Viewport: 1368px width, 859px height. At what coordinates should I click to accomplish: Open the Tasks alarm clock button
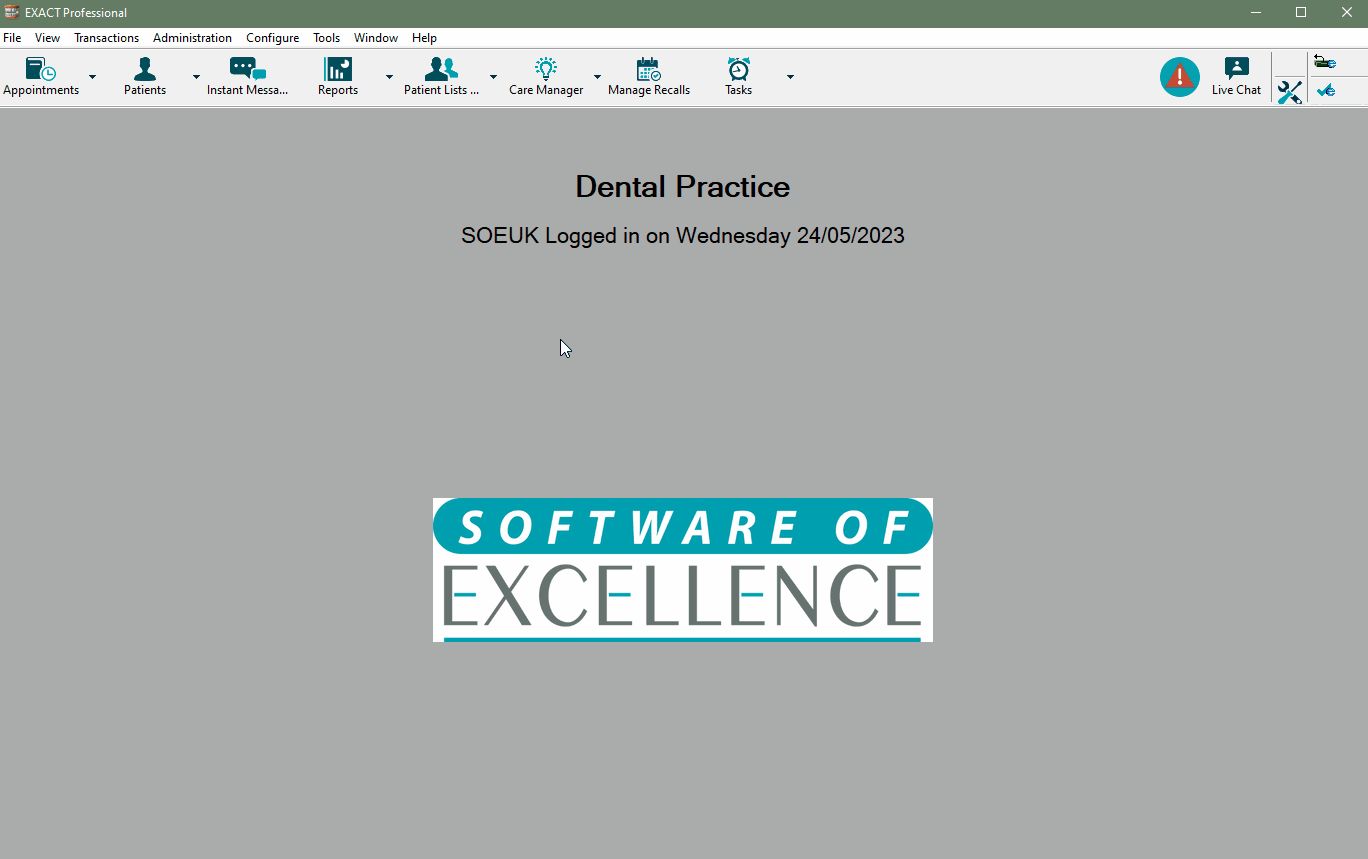click(739, 77)
